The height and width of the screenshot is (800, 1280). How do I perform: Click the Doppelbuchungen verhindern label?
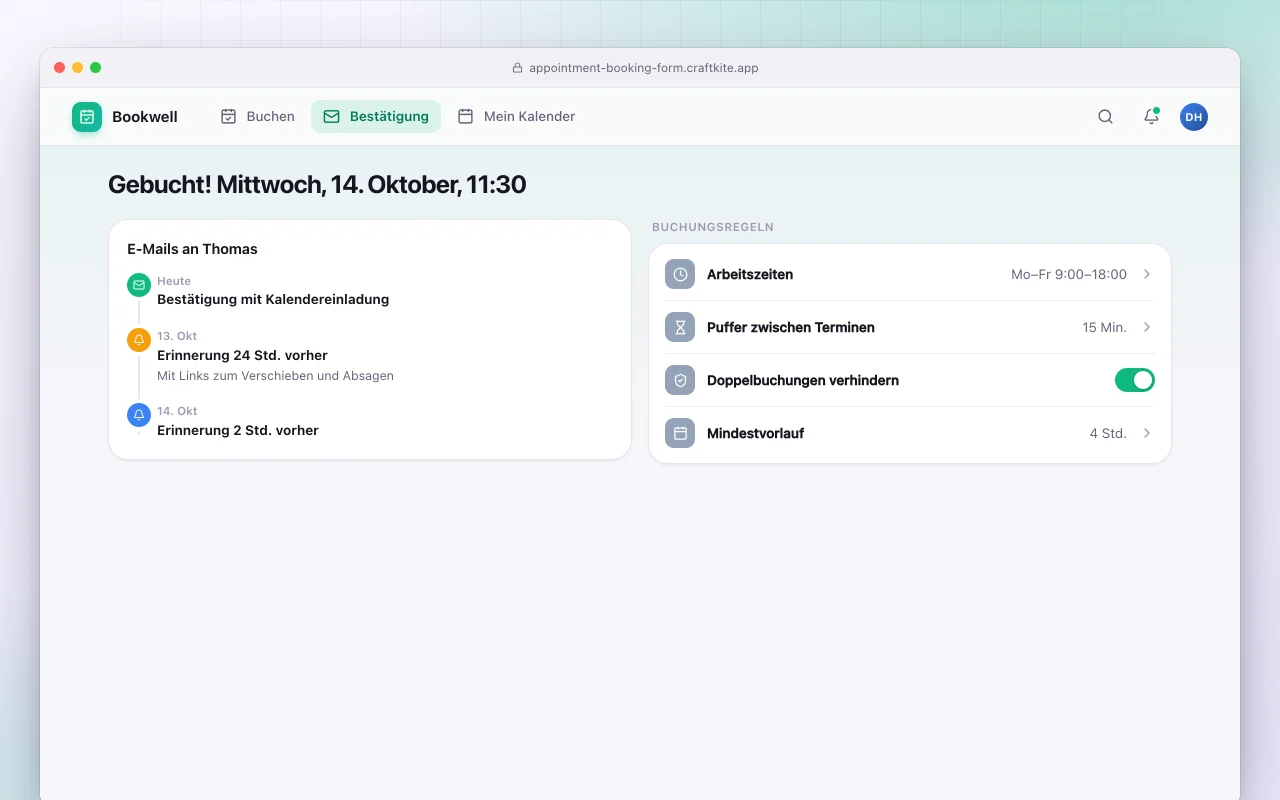[803, 380]
